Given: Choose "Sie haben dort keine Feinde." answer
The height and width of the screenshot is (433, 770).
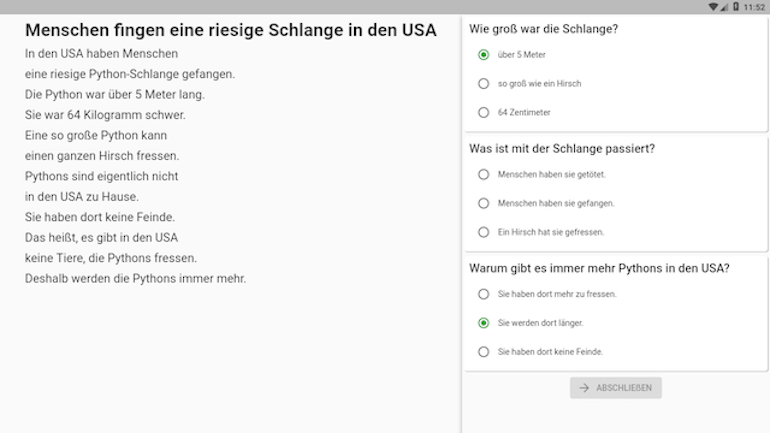Looking at the screenshot, I should [484, 352].
